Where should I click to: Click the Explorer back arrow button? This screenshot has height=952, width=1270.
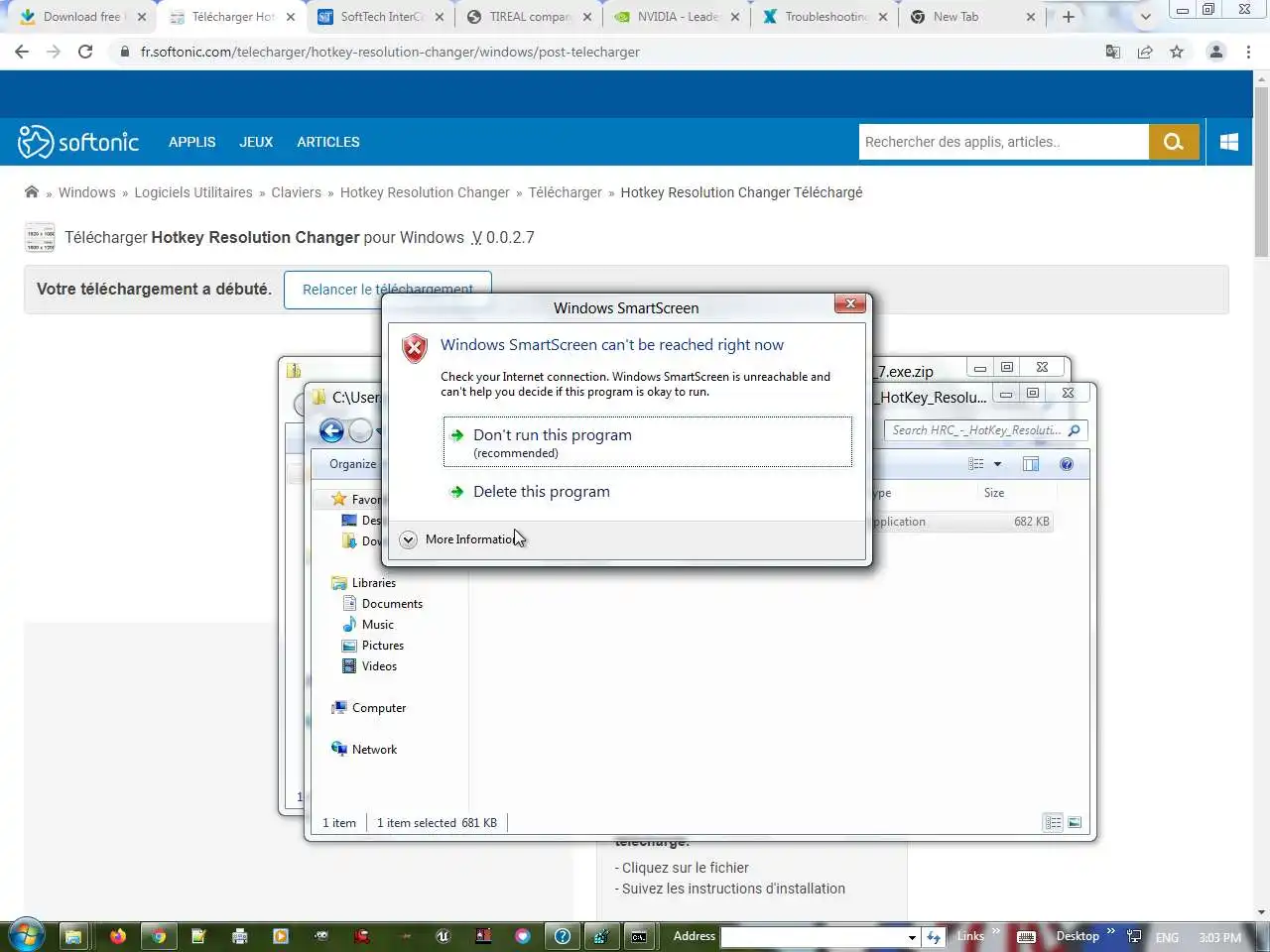click(x=331, y=430)
